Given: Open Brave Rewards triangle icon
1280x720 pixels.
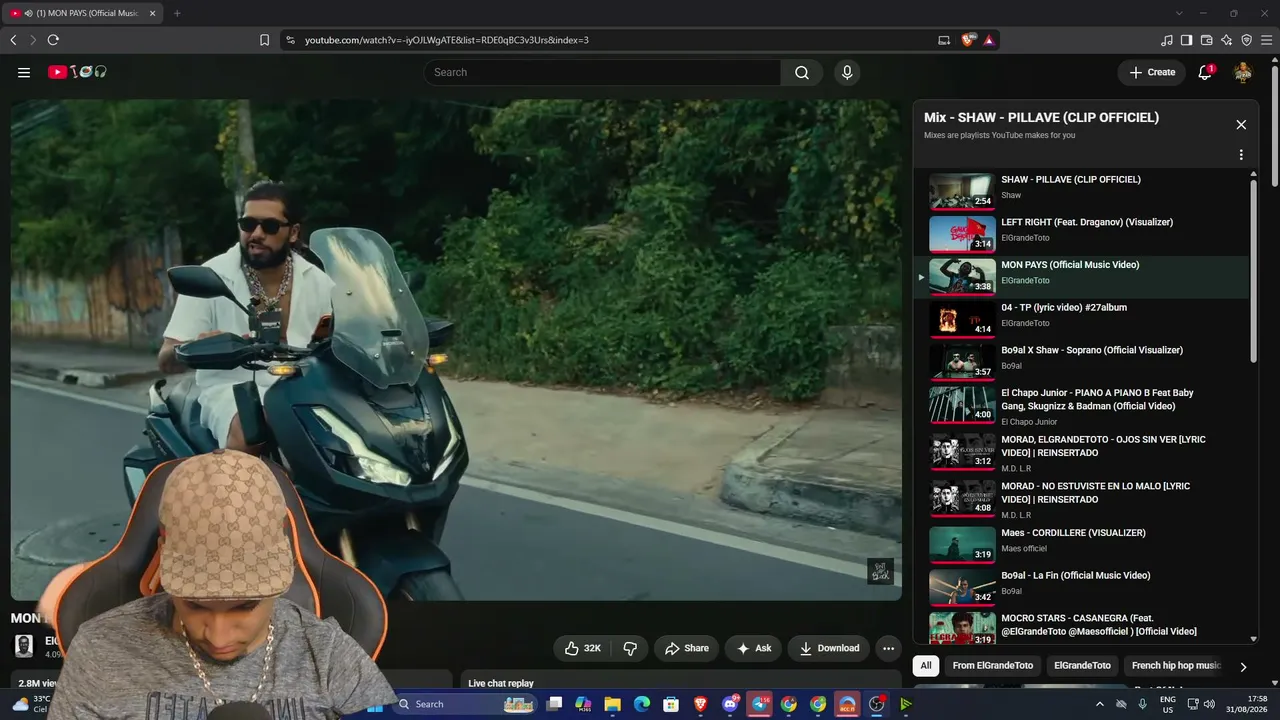Looking at the screenshot, I should [988, 40].
